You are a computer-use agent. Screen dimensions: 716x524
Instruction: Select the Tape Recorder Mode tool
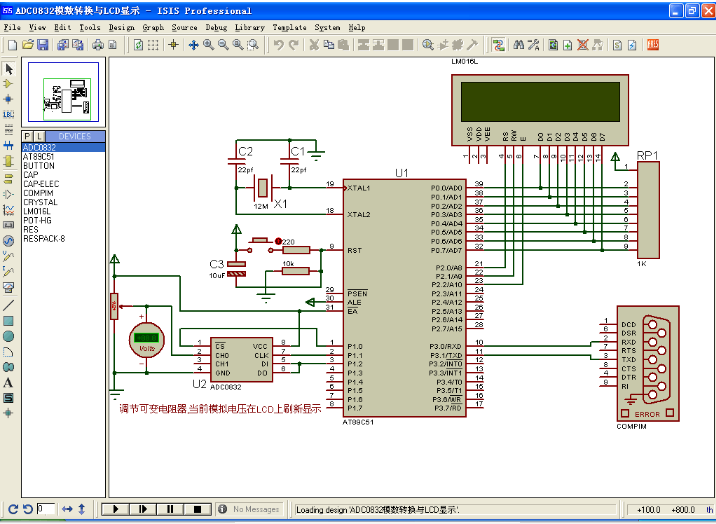coord(8,225)
